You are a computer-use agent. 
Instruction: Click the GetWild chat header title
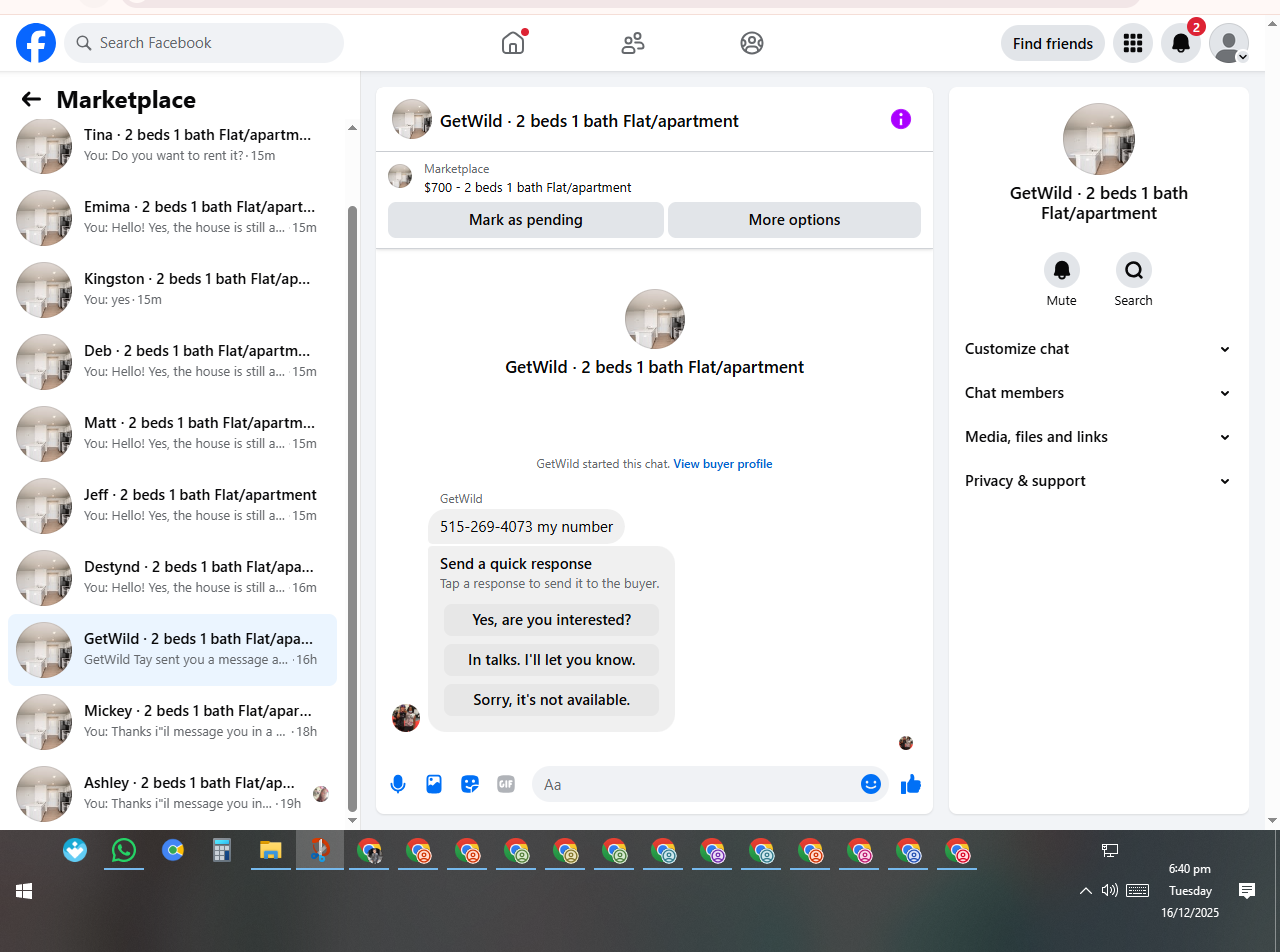point(589,121)
